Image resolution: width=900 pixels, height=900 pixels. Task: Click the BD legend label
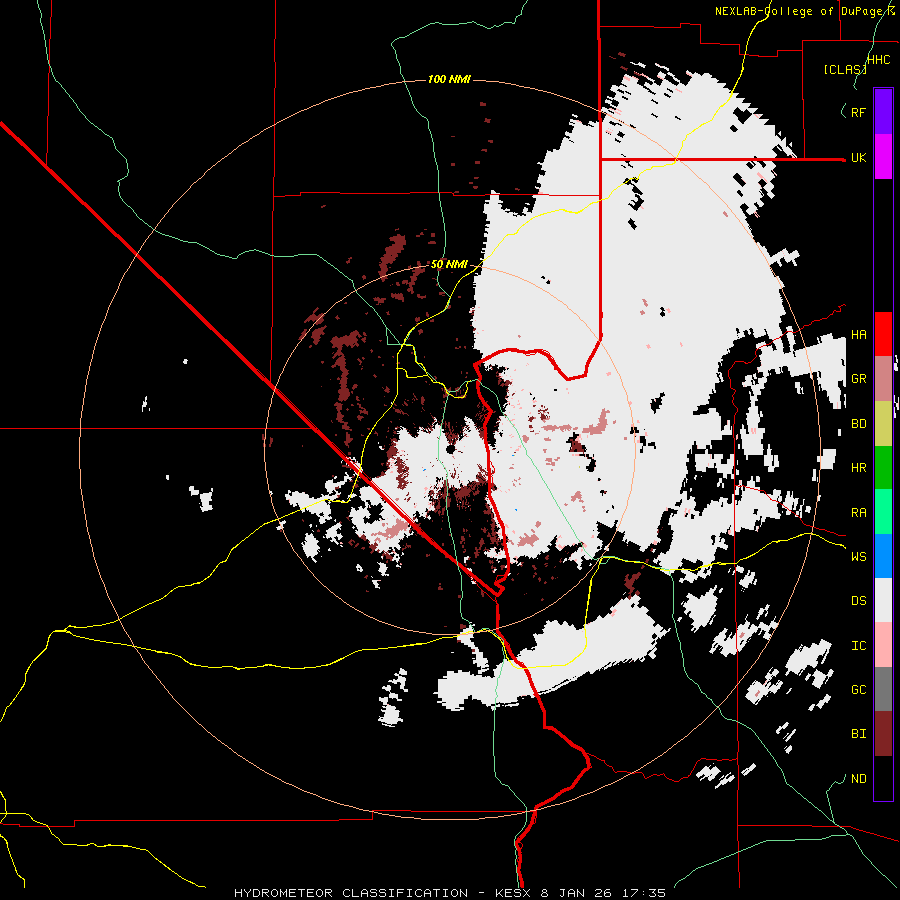pyautogui.click(x=858, y=424)
